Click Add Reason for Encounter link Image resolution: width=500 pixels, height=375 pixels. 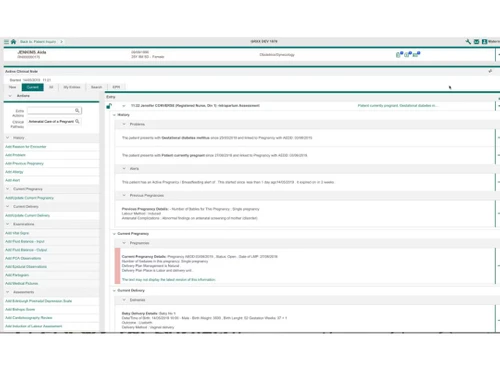[x=26, y=147]
